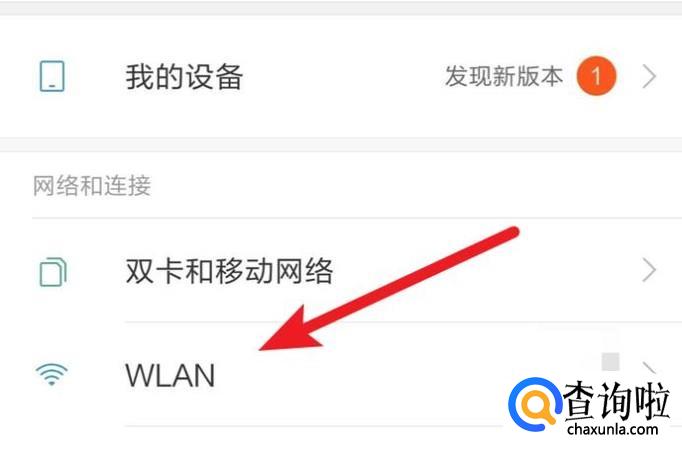
Task: Open the chaxunla.com link
Action: point(612,430)
